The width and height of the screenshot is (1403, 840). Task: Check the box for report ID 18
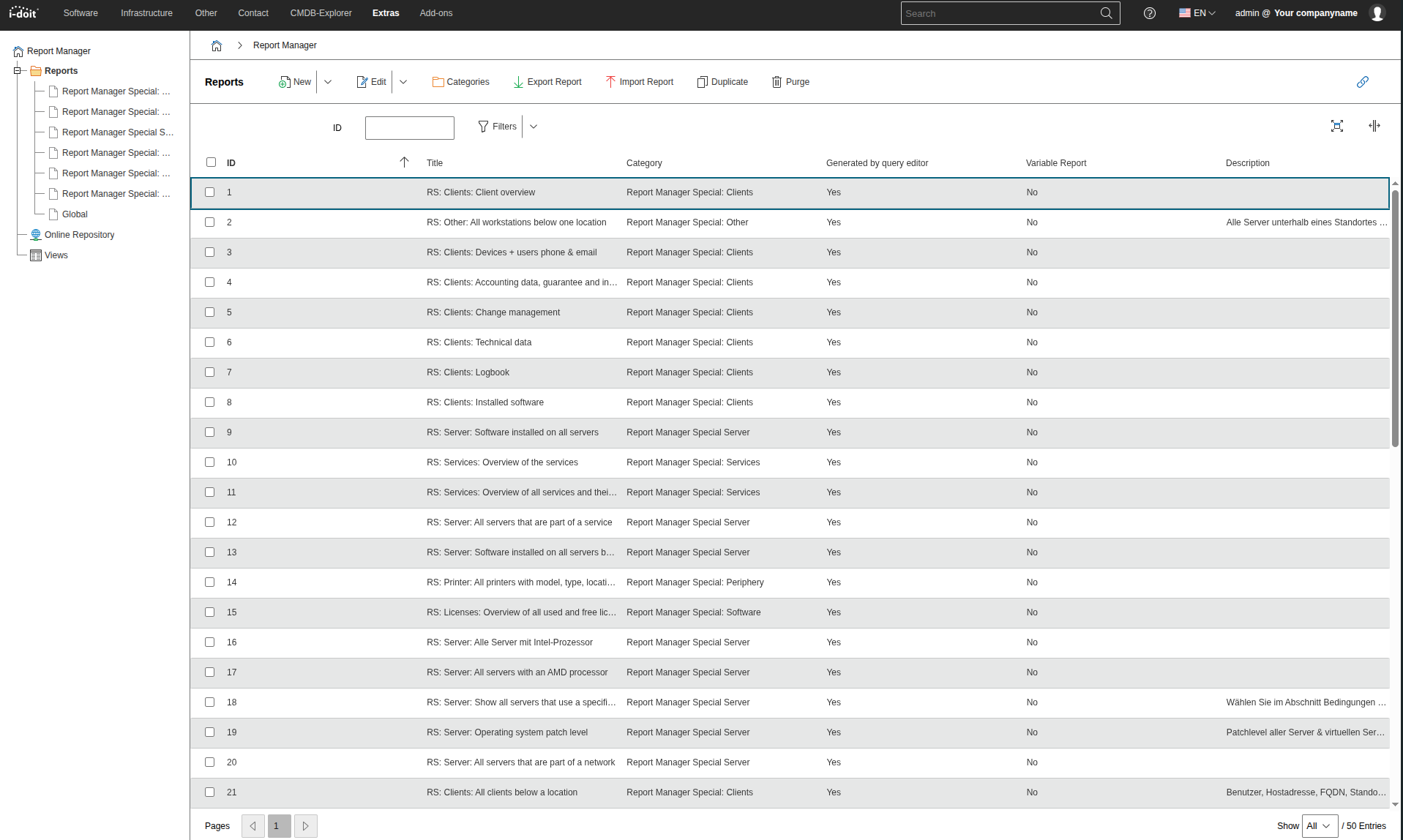tap(210, 702)
